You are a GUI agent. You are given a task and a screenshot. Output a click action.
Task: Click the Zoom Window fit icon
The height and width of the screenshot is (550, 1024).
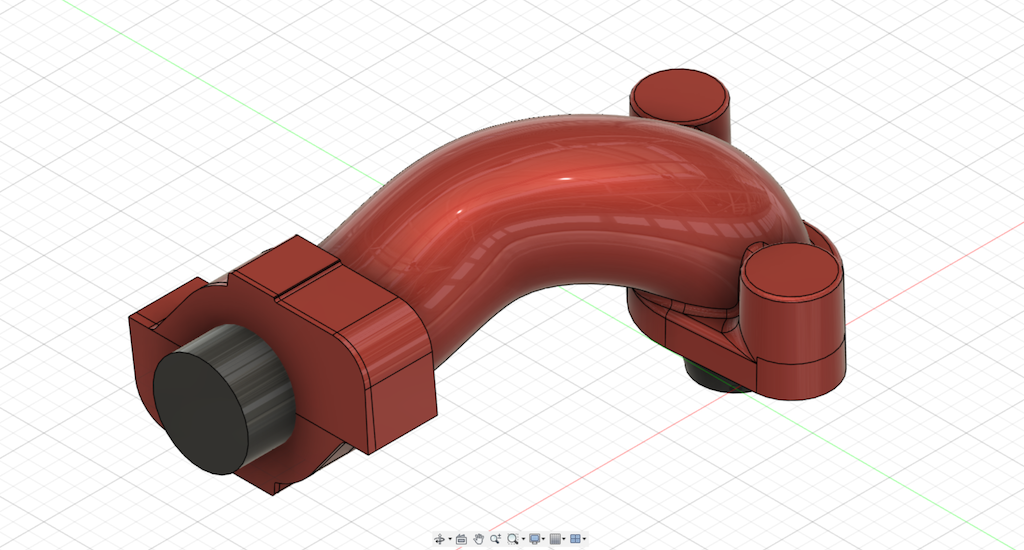pos(513,539)
